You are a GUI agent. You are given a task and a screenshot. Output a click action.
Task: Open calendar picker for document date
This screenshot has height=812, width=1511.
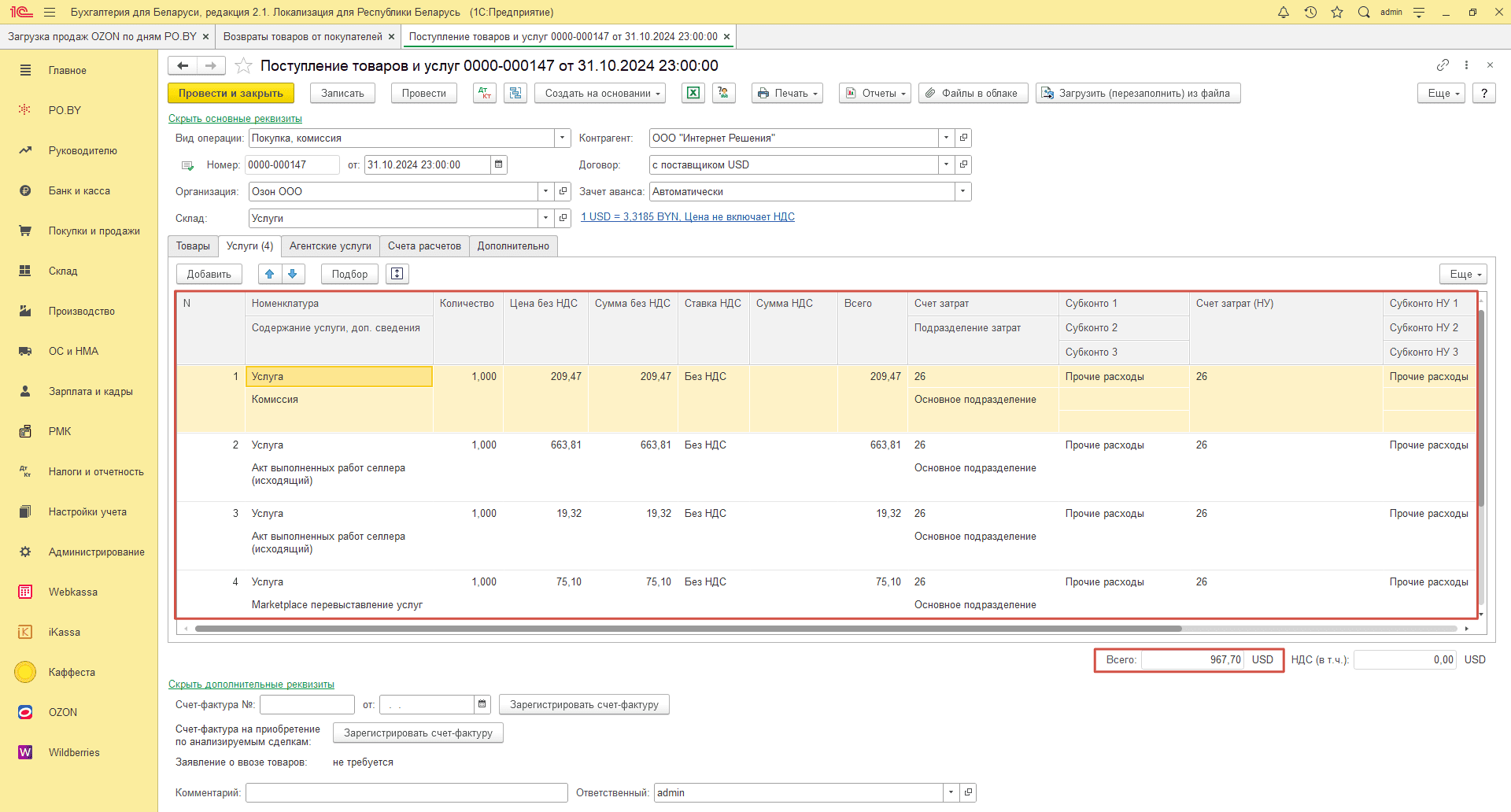(x=498, y=164)
